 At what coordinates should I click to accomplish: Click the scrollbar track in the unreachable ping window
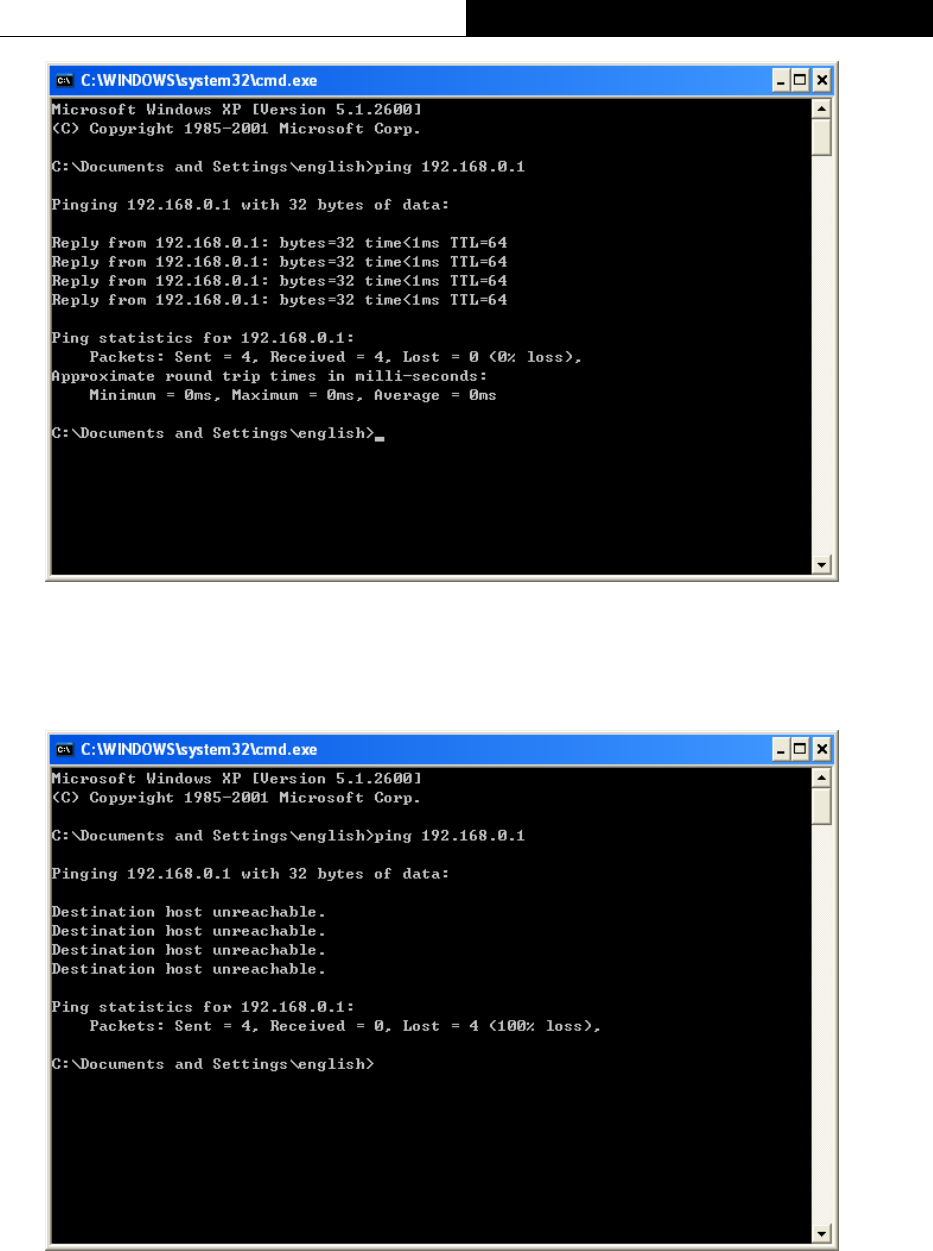coord(822,1025)
